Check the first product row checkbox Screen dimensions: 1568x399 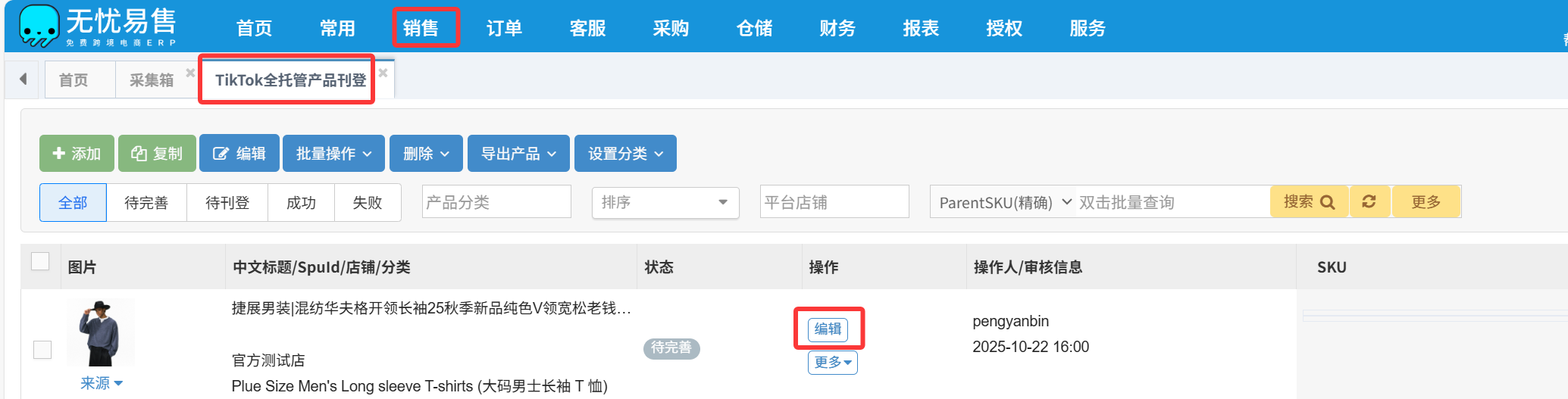point(42,349)
